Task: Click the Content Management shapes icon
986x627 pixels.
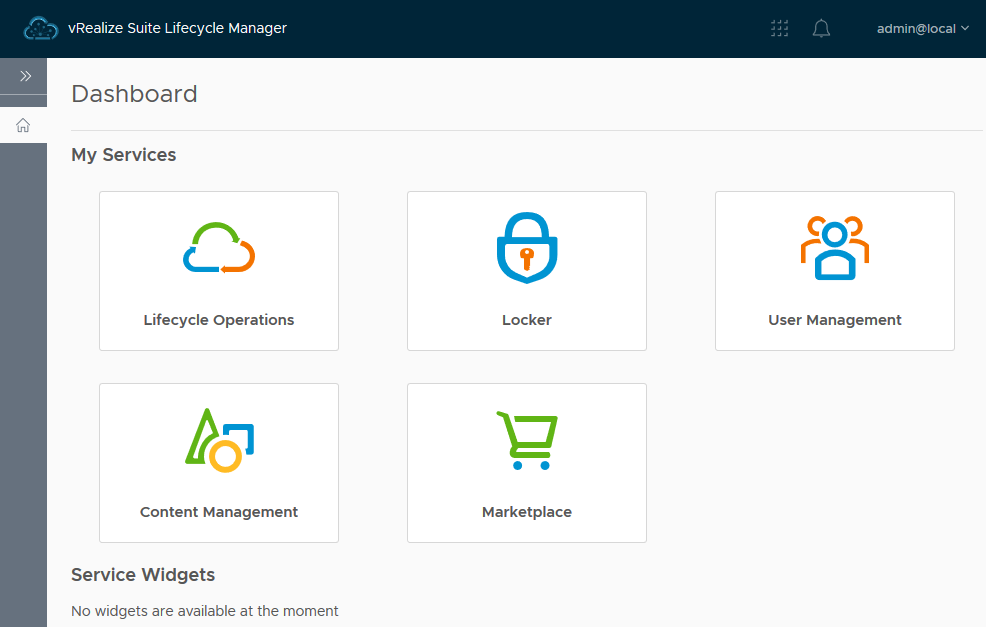Action: pos(219,440)
